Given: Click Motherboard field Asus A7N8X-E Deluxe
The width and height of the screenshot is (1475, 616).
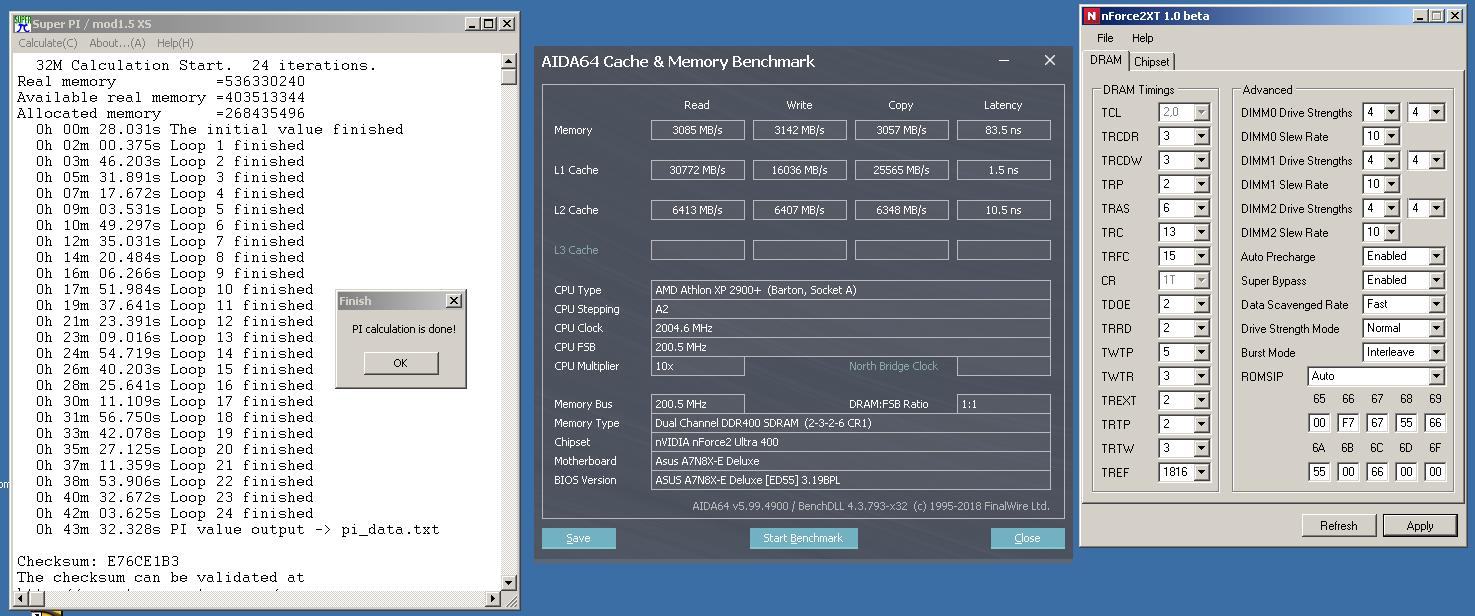Looking at the screenshot, I should click(x=850, y=461).
